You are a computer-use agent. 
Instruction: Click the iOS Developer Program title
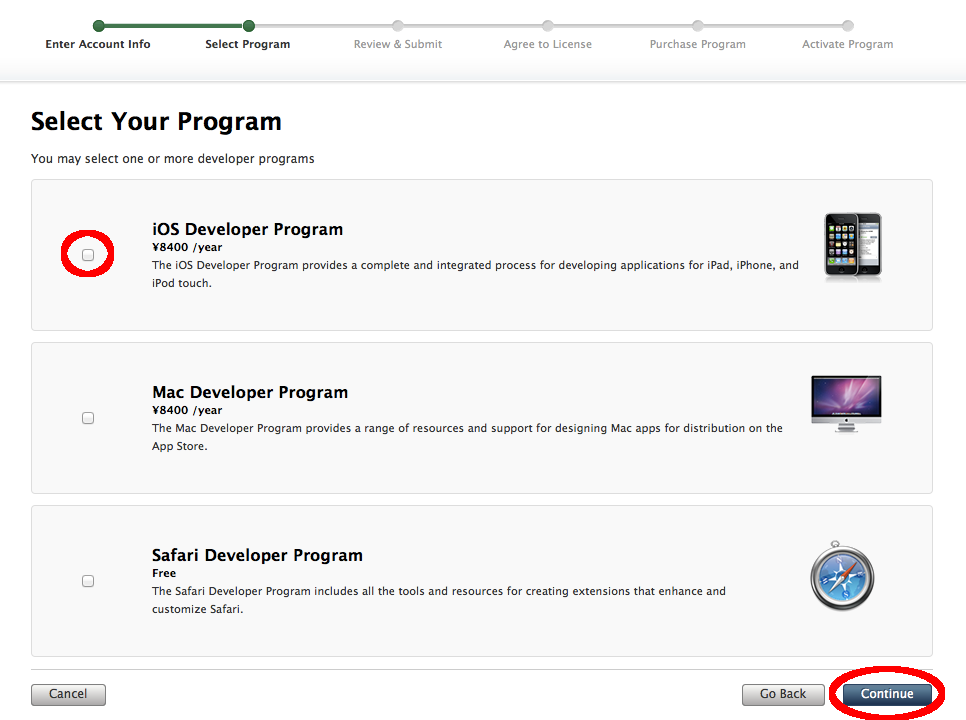(248, 229)
